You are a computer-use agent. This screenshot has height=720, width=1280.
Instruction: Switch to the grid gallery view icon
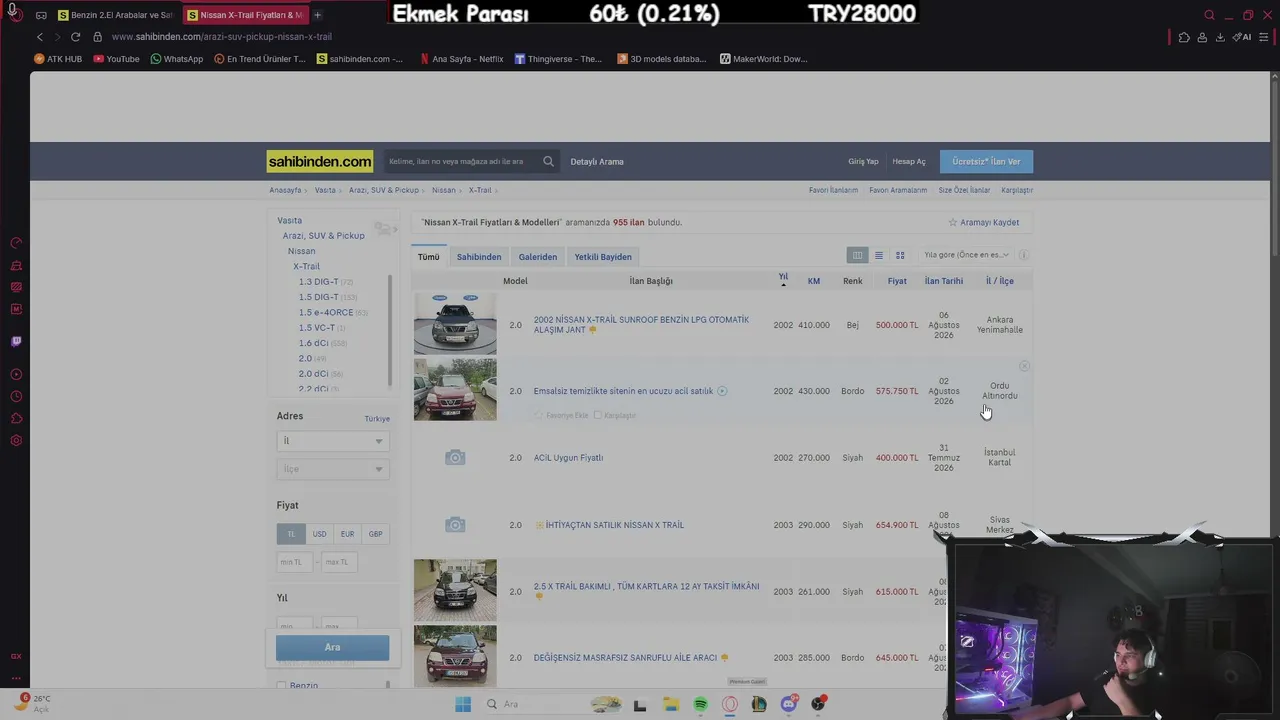coord(900,255)
